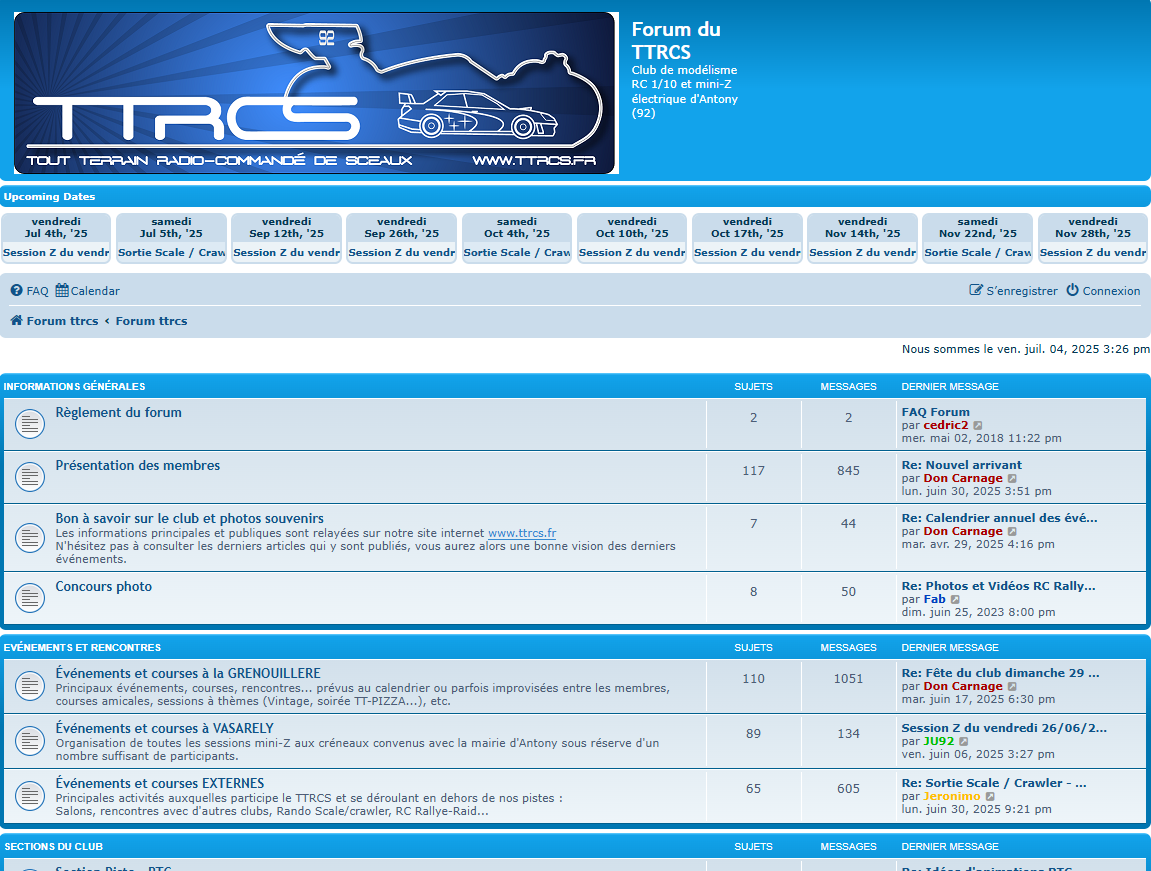The height and width of the screenshot is (871, 1151).
Task: Follow the www.ttrcs.fr link in description
Action: tap(522, 533)
